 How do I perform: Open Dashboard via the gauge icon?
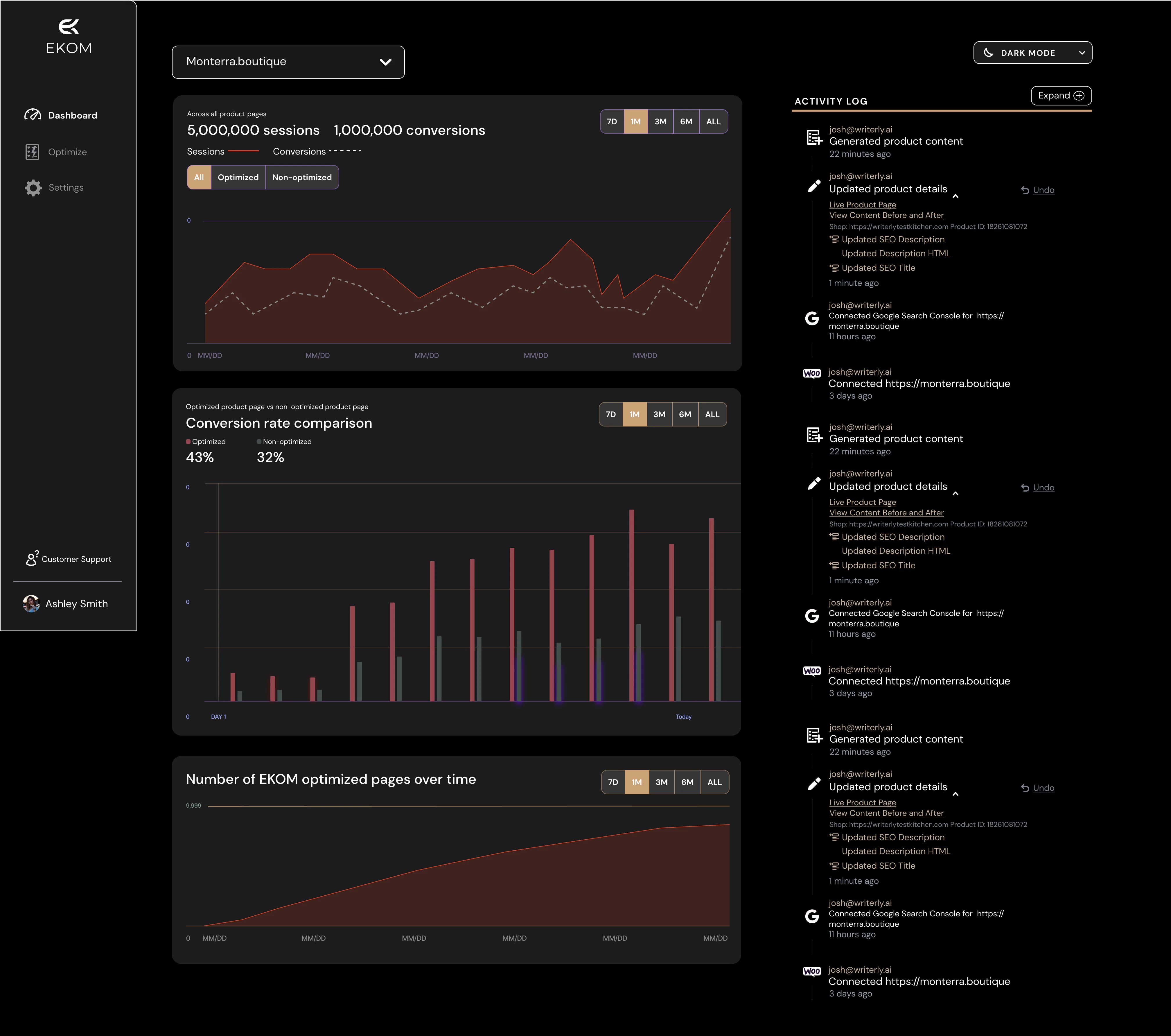point(33,114)
